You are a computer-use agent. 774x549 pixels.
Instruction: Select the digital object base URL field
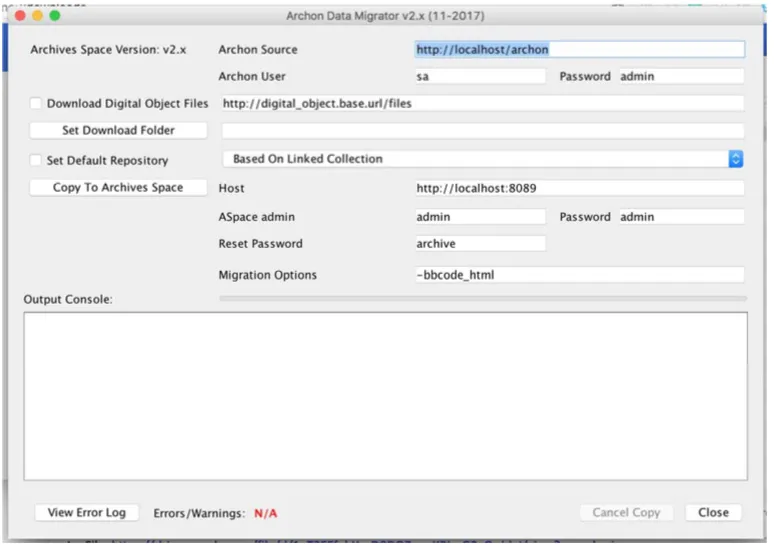(481, 104)
